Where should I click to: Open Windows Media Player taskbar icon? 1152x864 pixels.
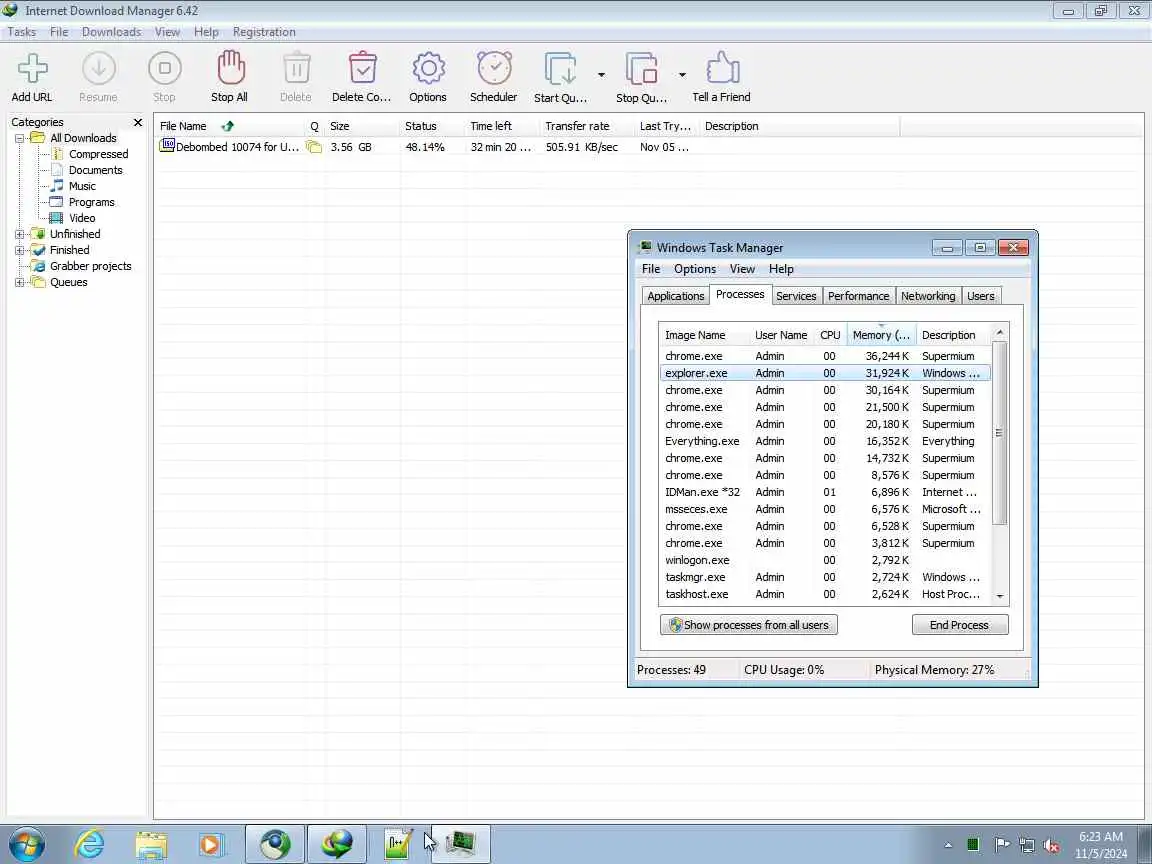pyautogui.click(x=212, y=845)
